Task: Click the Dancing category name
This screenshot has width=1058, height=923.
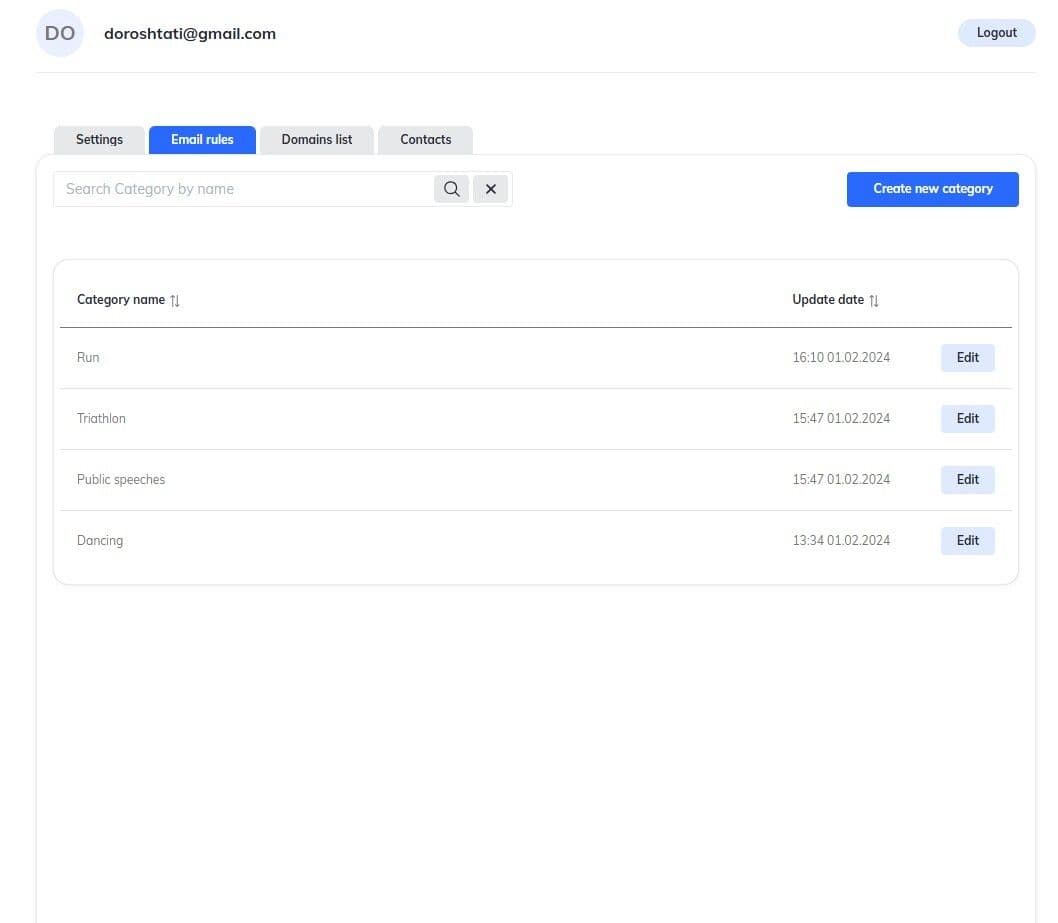Action: pyautogui.click(x=100, y=540)
